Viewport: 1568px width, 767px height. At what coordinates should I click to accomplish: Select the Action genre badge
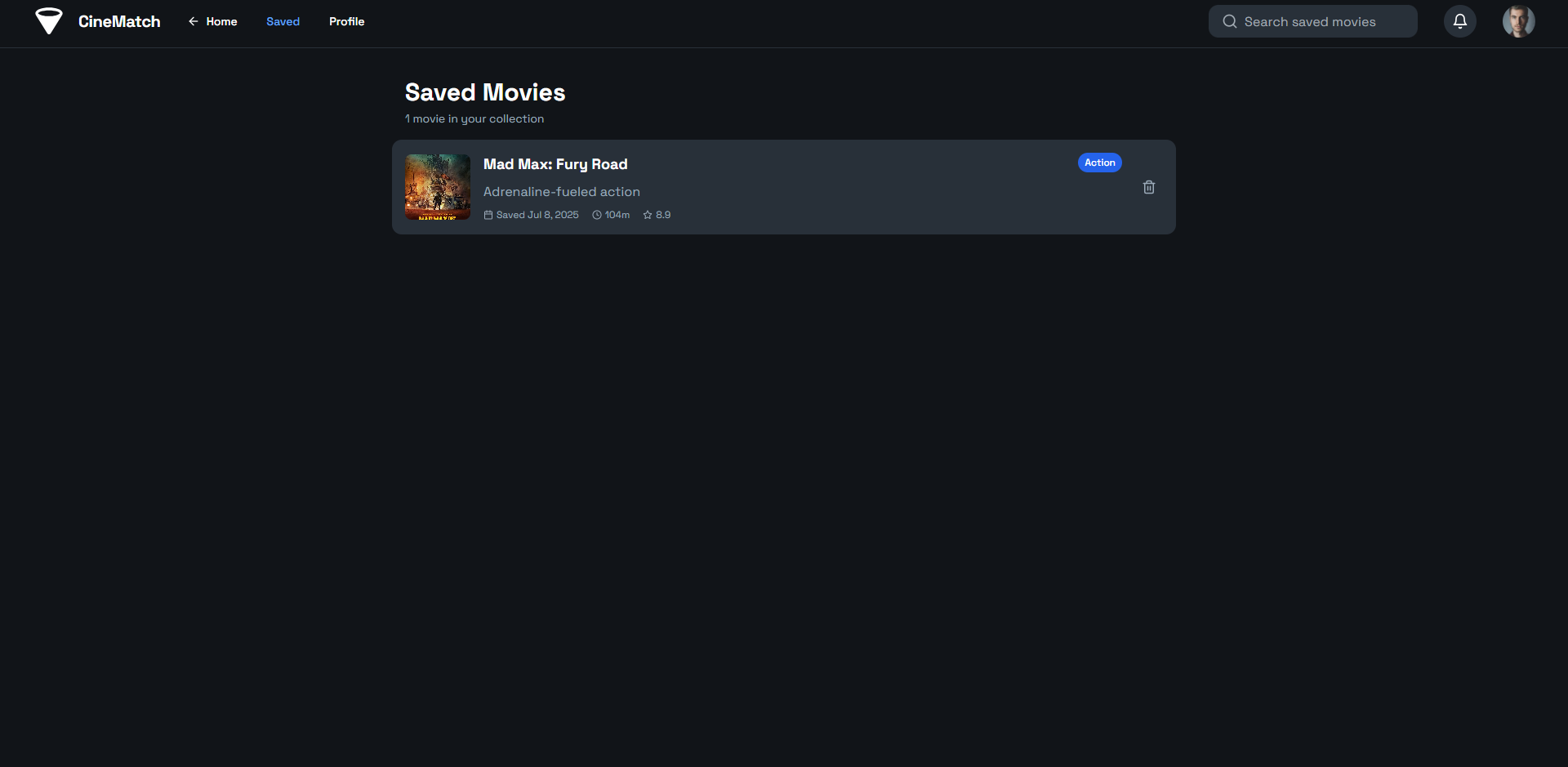coord(1099,163)
